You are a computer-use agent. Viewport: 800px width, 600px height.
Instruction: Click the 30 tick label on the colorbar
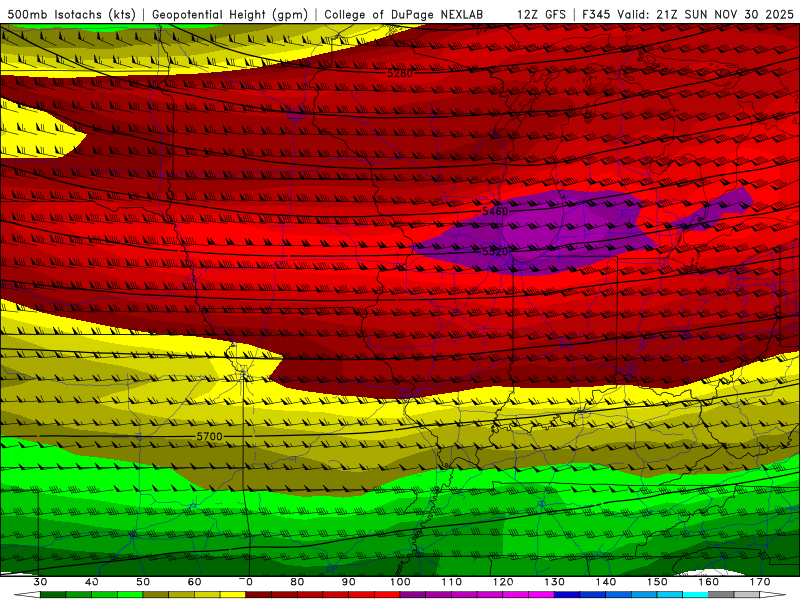(x=40, y=582)
